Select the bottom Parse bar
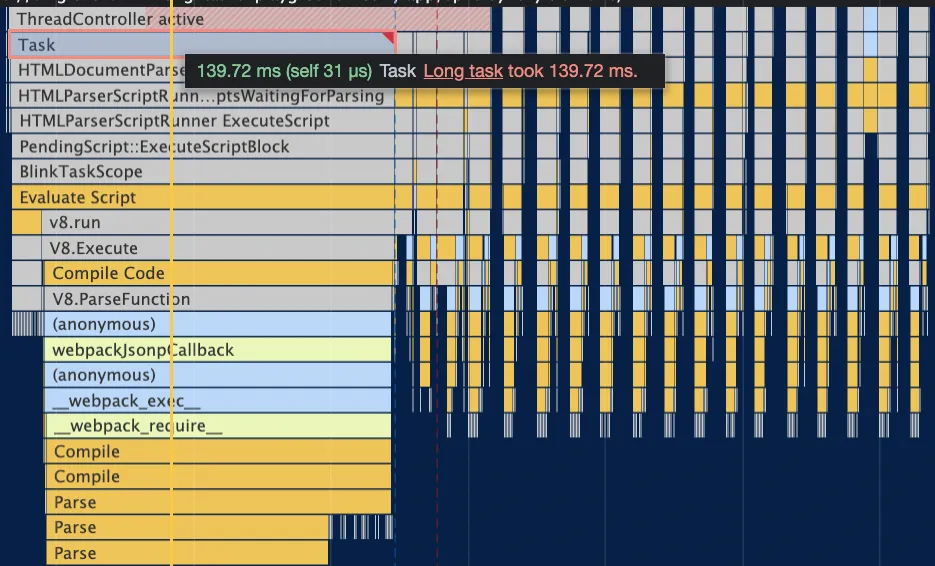The height and width of the screenshot is (566, 935). pyautogui.click(x=187, y=553)
